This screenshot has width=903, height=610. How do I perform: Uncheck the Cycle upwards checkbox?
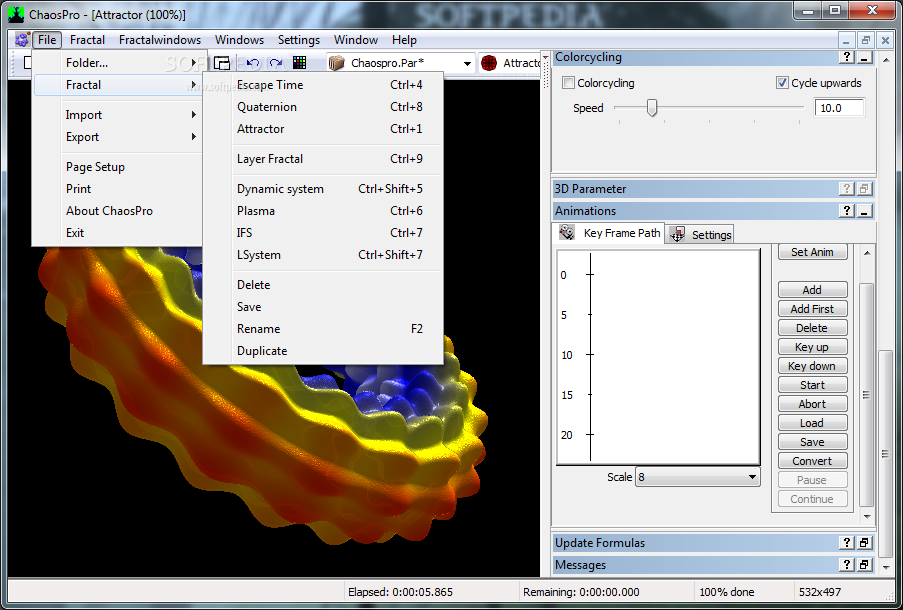(781, 82)
